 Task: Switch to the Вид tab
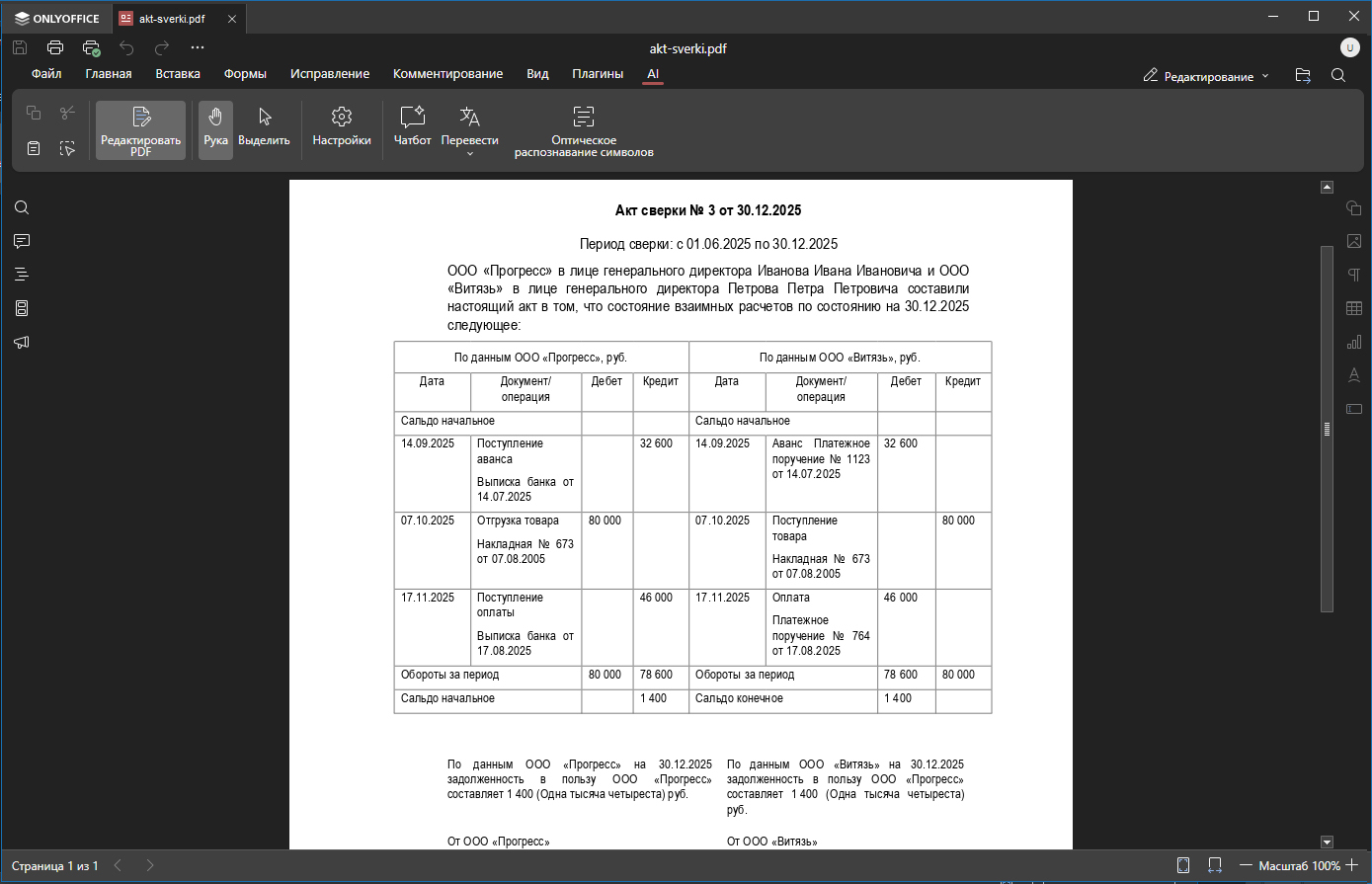pos(537,74)
